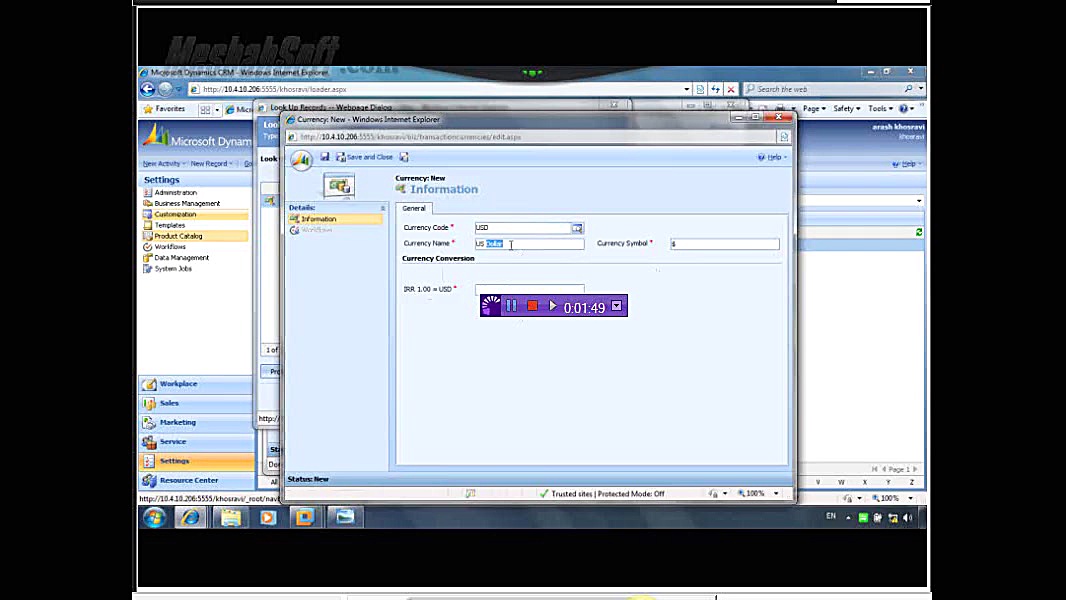
Task: Open the New Activity menu
Action: point(164,164)
